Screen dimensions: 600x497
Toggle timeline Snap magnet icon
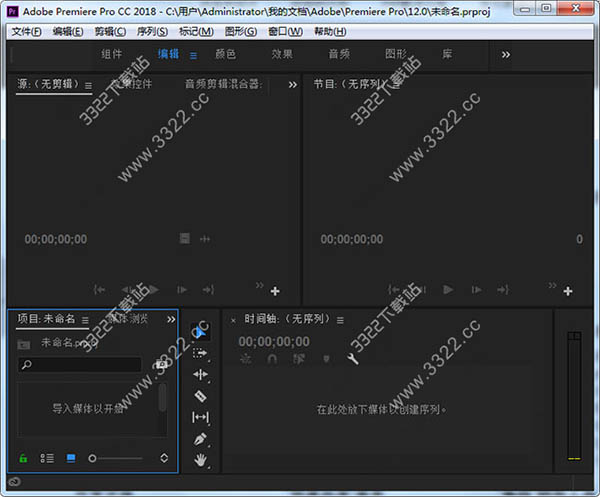pos(272,359)
